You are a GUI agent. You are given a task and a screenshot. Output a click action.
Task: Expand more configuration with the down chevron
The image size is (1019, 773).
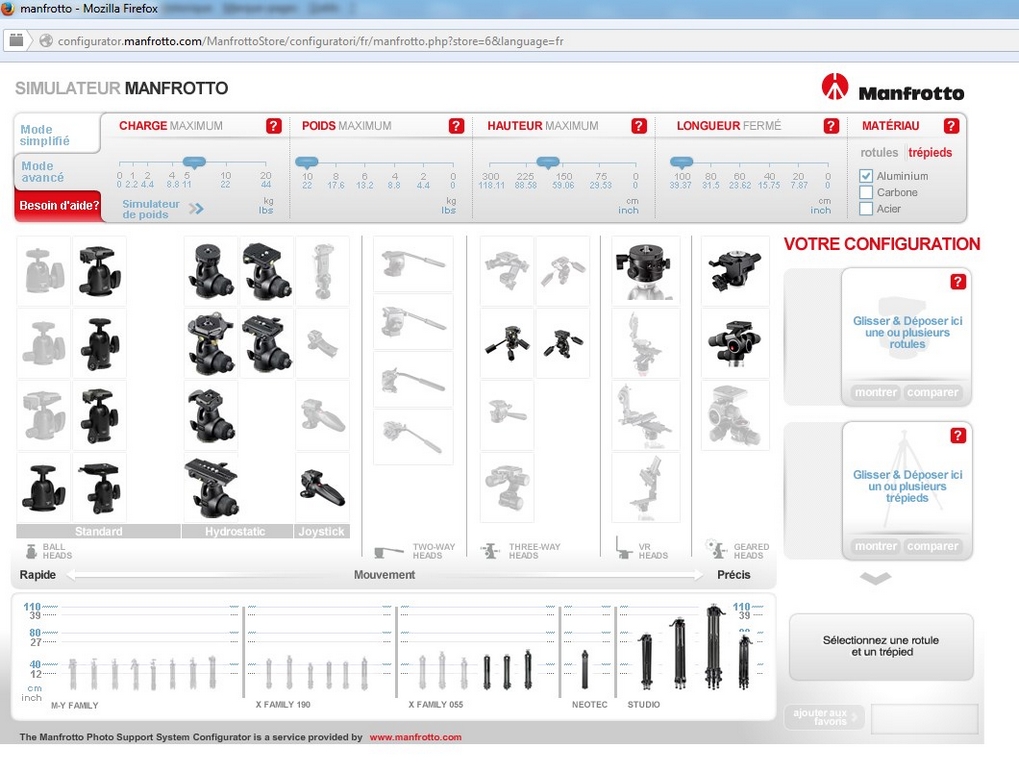pyautogui.click(x=875, y=578)
